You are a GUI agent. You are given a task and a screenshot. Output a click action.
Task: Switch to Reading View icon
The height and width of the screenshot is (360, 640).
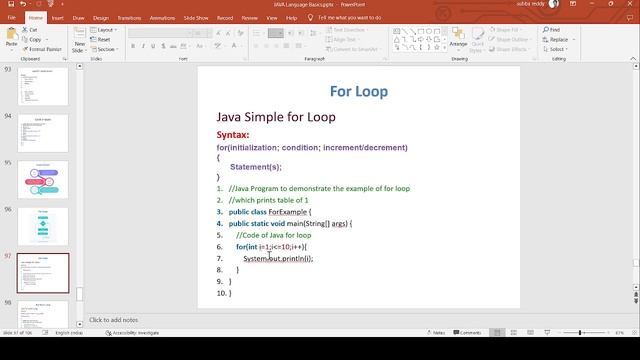[530, 333]
